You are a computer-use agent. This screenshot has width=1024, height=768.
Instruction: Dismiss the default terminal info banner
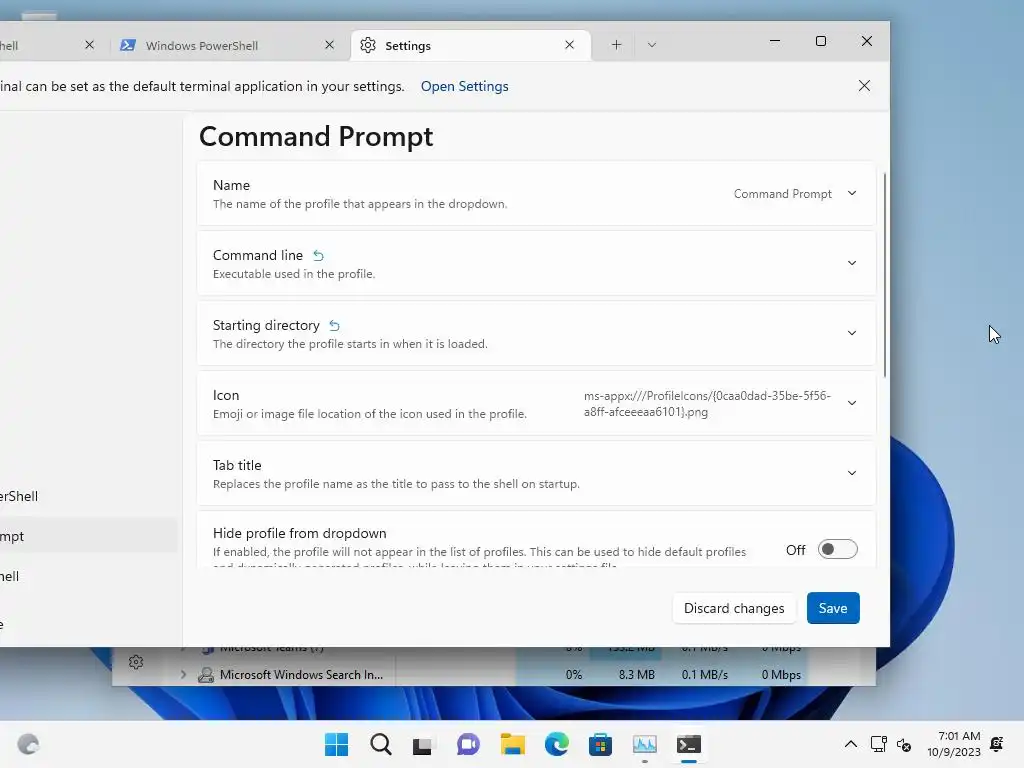point(864,86)
